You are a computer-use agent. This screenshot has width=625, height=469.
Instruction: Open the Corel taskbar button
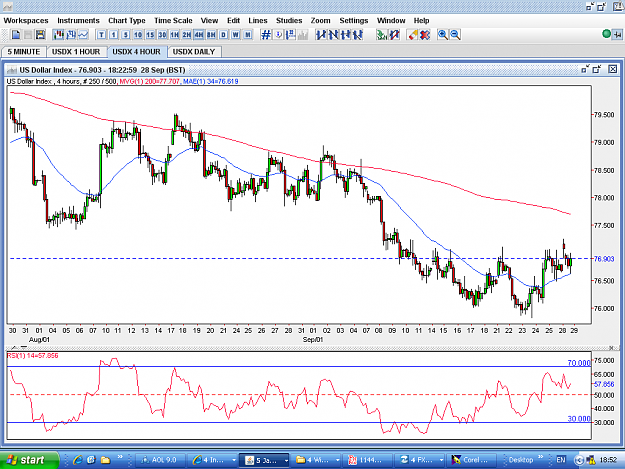point(472,460)
